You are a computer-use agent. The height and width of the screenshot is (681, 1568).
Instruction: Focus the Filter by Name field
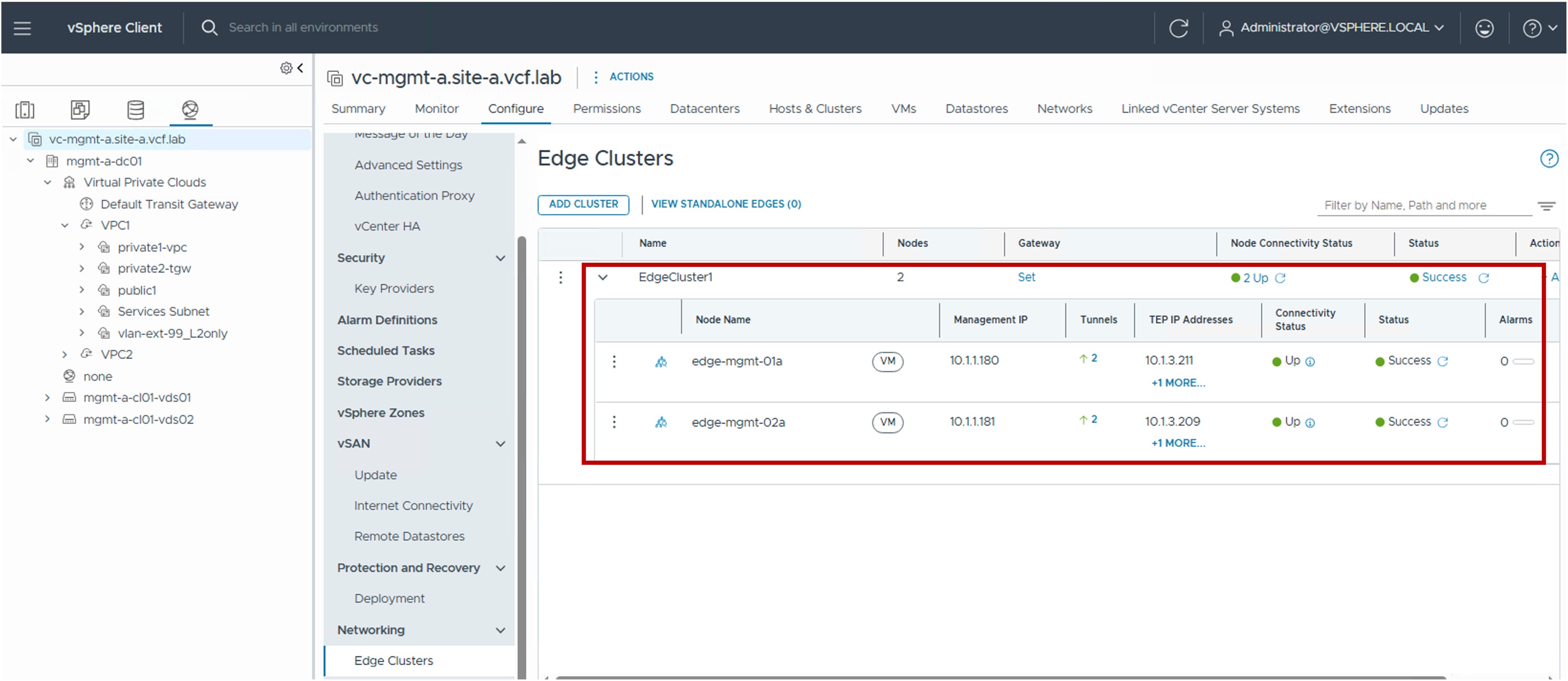(x=1424, y=206)
